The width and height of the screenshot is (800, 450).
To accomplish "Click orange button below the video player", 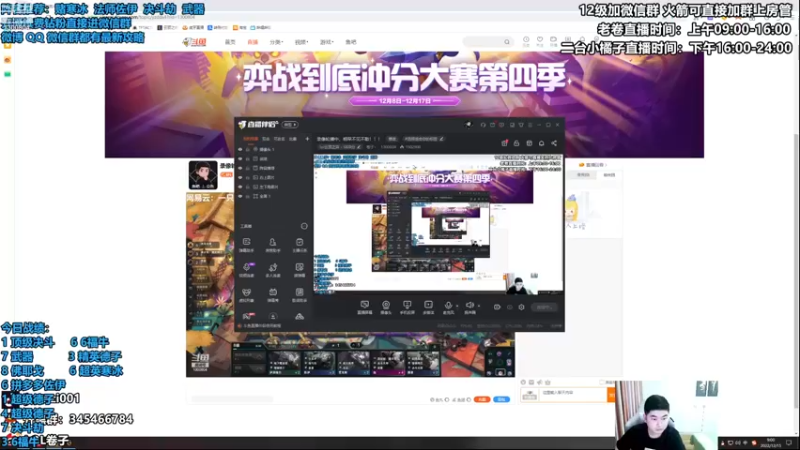I will point(482,399).
